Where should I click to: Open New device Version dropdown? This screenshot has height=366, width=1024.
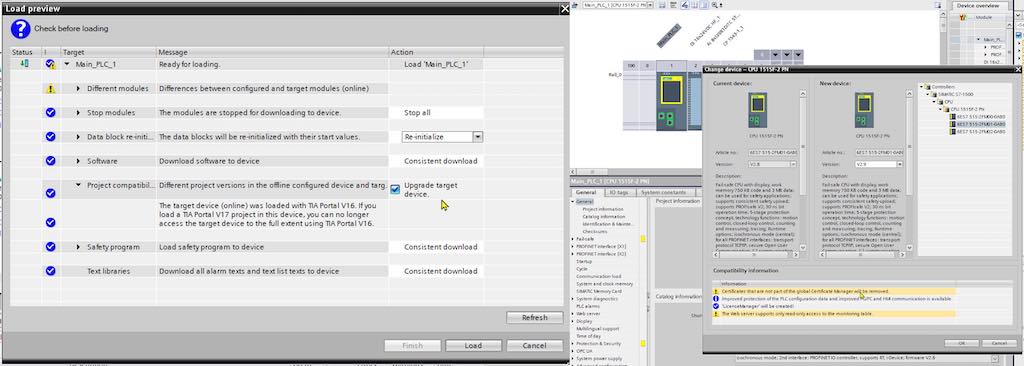pos(899,164)
